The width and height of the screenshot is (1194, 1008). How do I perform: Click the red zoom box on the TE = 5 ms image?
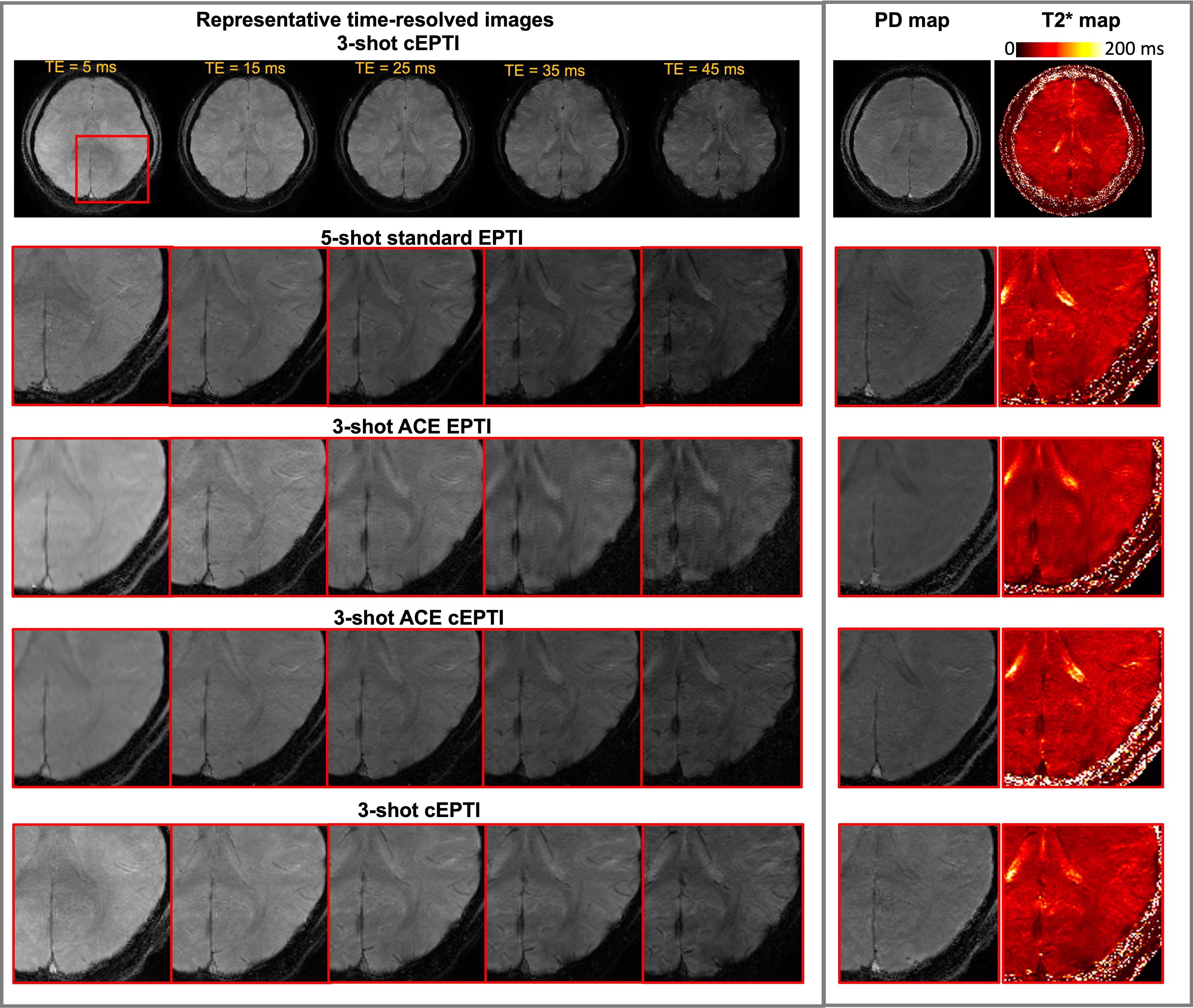coord(112,169)
